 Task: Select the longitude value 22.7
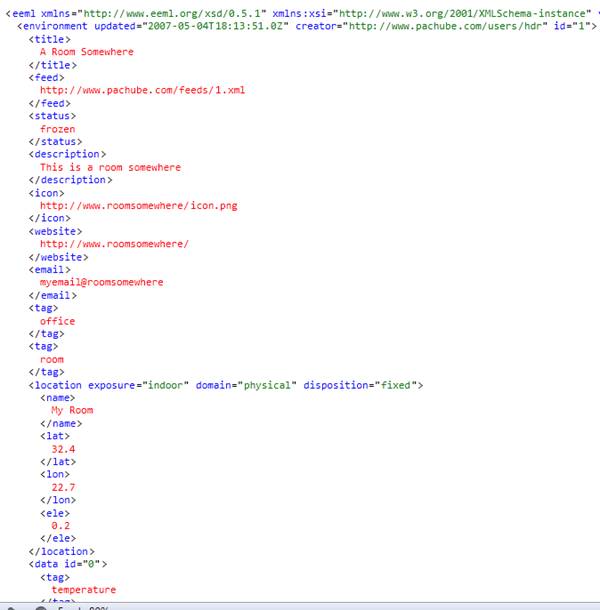click(63, 487)
